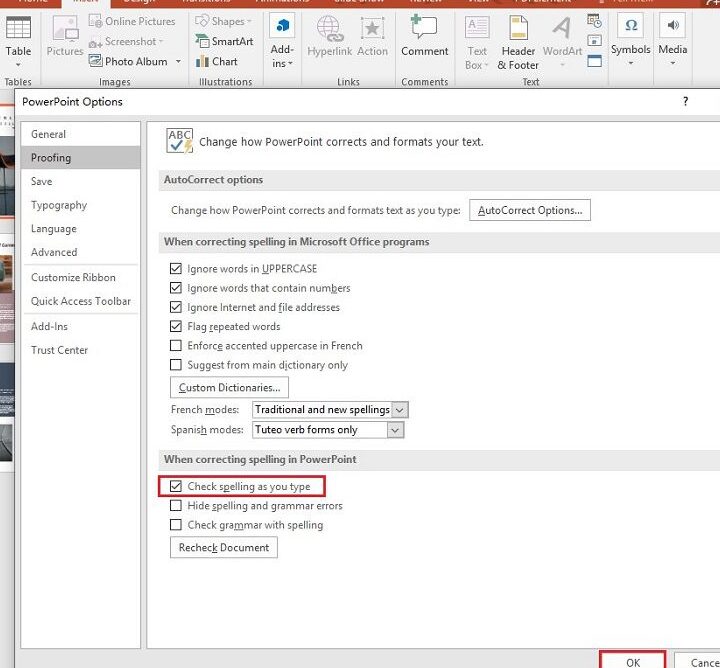The height and width of the screenshot is (668, 720).
Task: Open the Typography options category
Action: tap(80, 205)
